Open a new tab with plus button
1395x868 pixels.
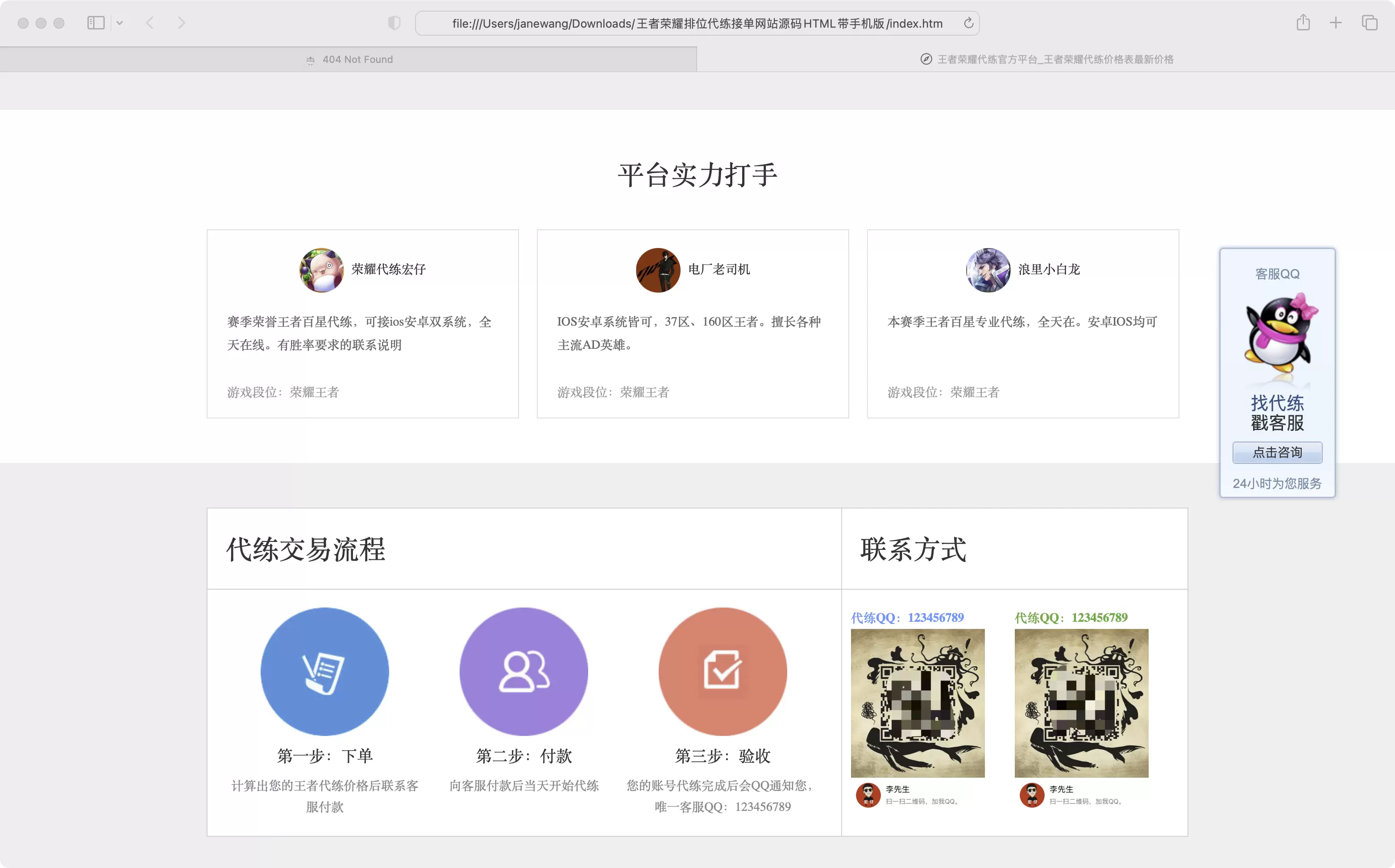point(1336,23)
